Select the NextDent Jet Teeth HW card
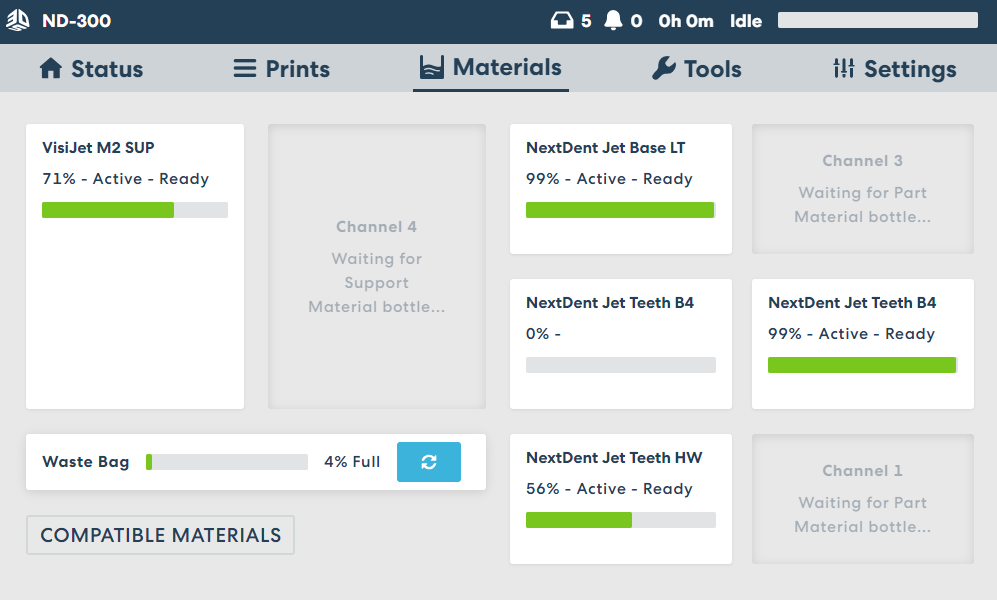This screenshot has height=600, width=997. 620,499
